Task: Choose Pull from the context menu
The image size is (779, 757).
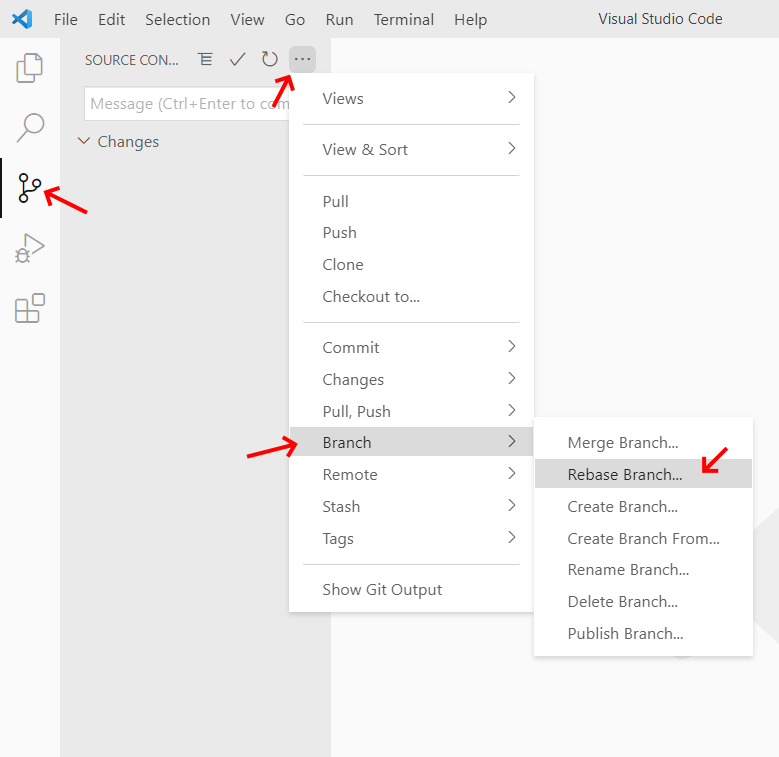Action: (336, 201)
